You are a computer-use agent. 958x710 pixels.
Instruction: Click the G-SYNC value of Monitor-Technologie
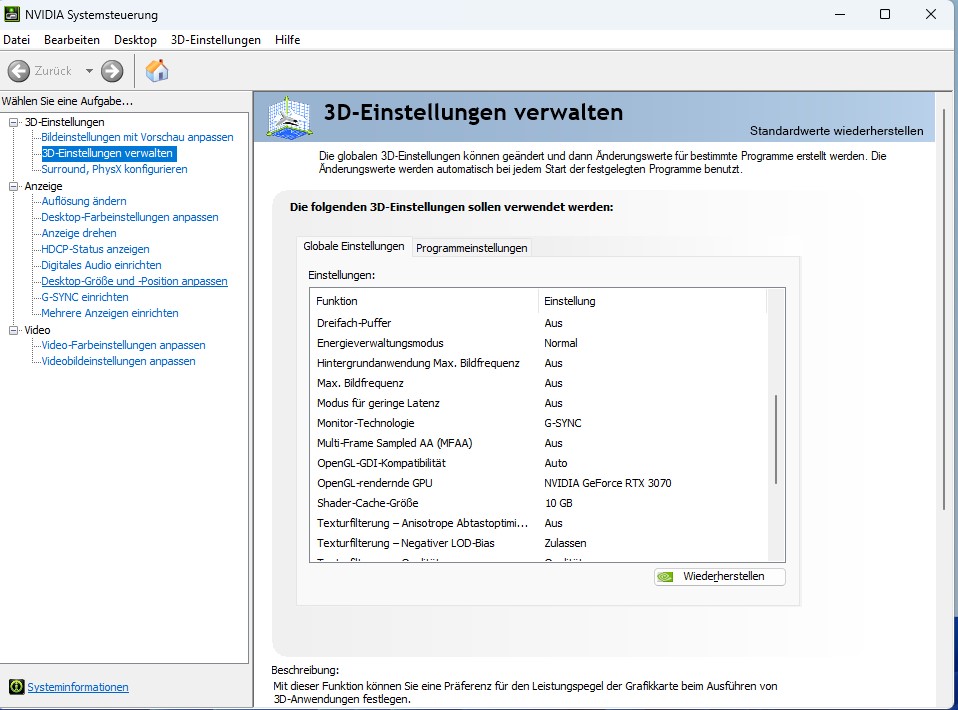click(563, 423)
